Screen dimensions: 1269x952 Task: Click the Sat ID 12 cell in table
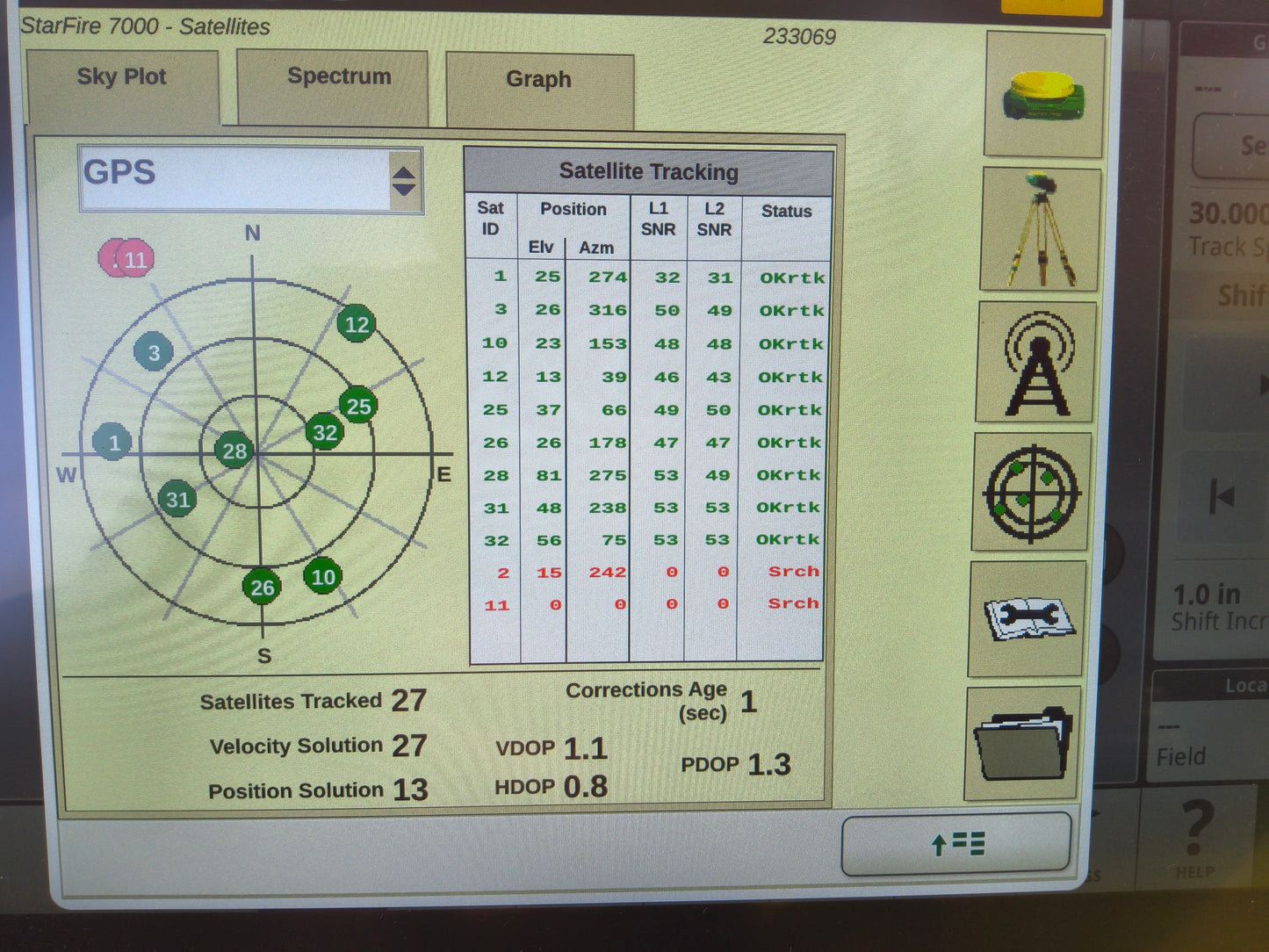pyautogui.click(x=494, y=377)
